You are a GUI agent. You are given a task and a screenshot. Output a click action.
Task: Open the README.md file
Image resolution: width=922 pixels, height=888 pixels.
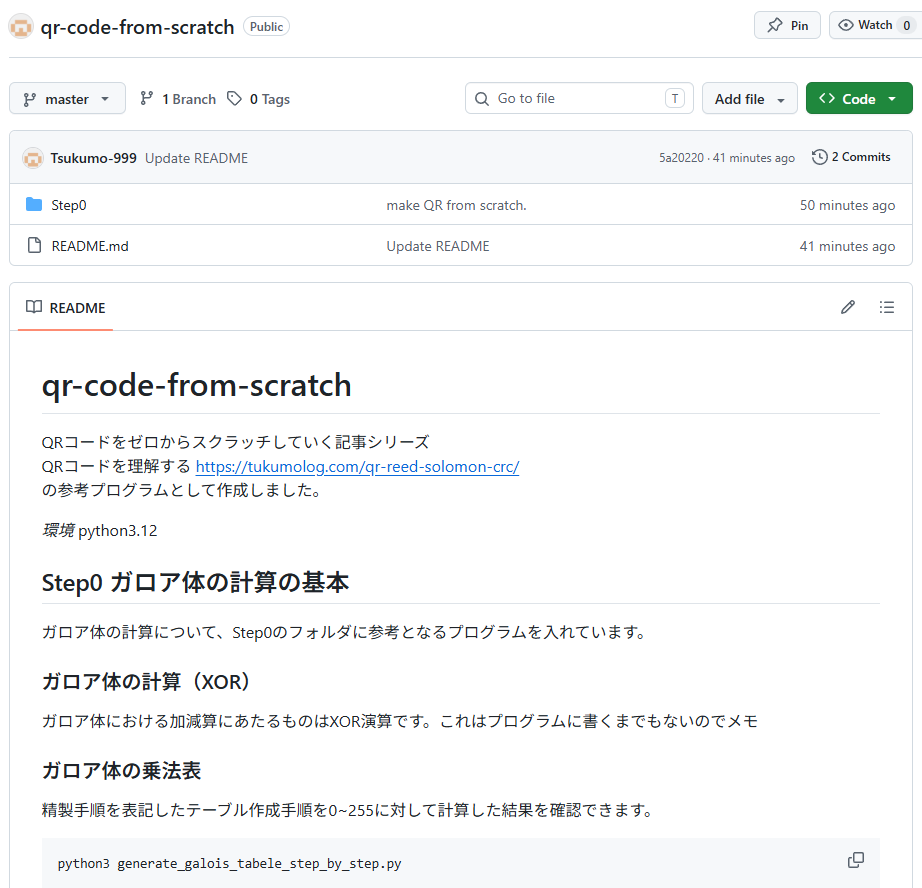coord(90,246)
